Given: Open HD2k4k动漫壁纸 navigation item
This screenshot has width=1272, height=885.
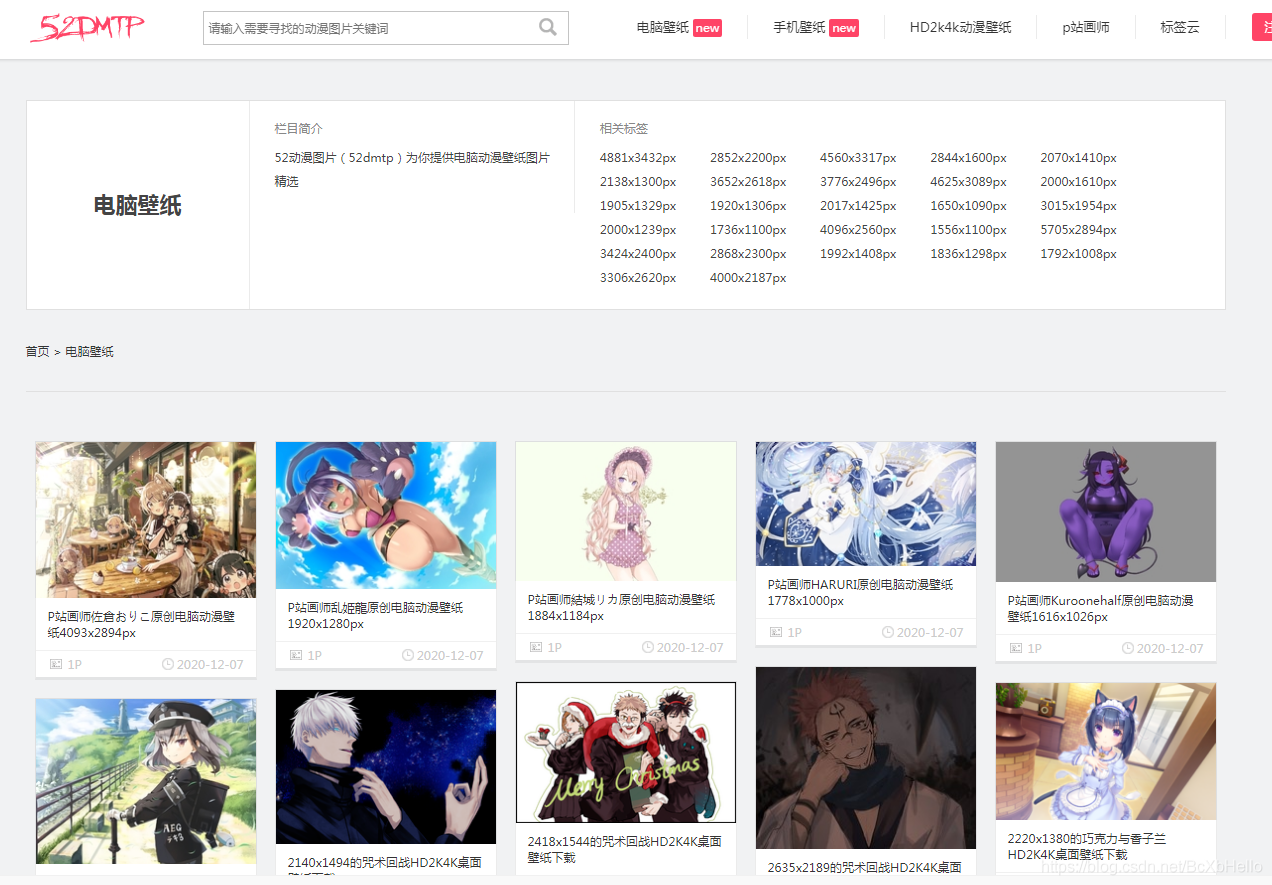Looking at the screenshot, I should (x=960, y=28).
